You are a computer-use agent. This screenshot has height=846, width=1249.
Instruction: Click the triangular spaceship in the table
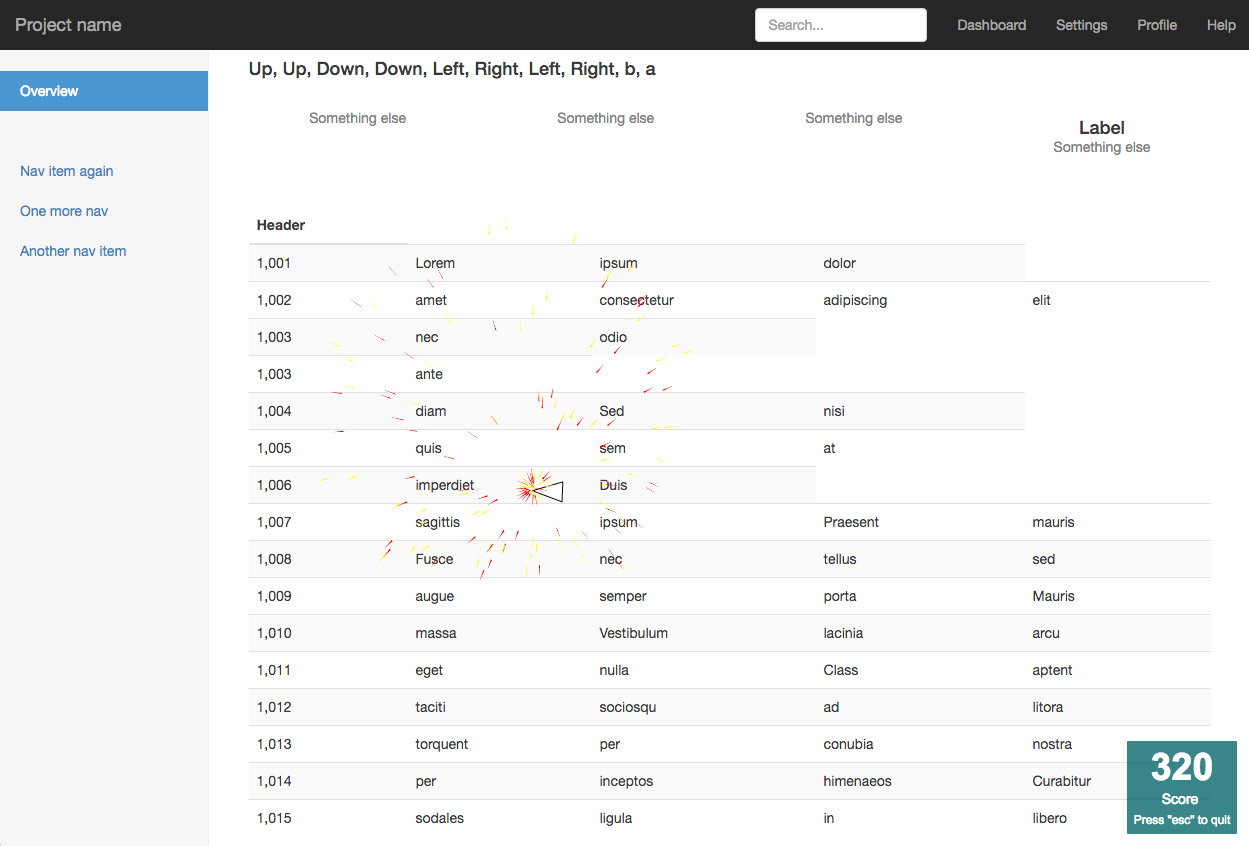click(548, 490)
